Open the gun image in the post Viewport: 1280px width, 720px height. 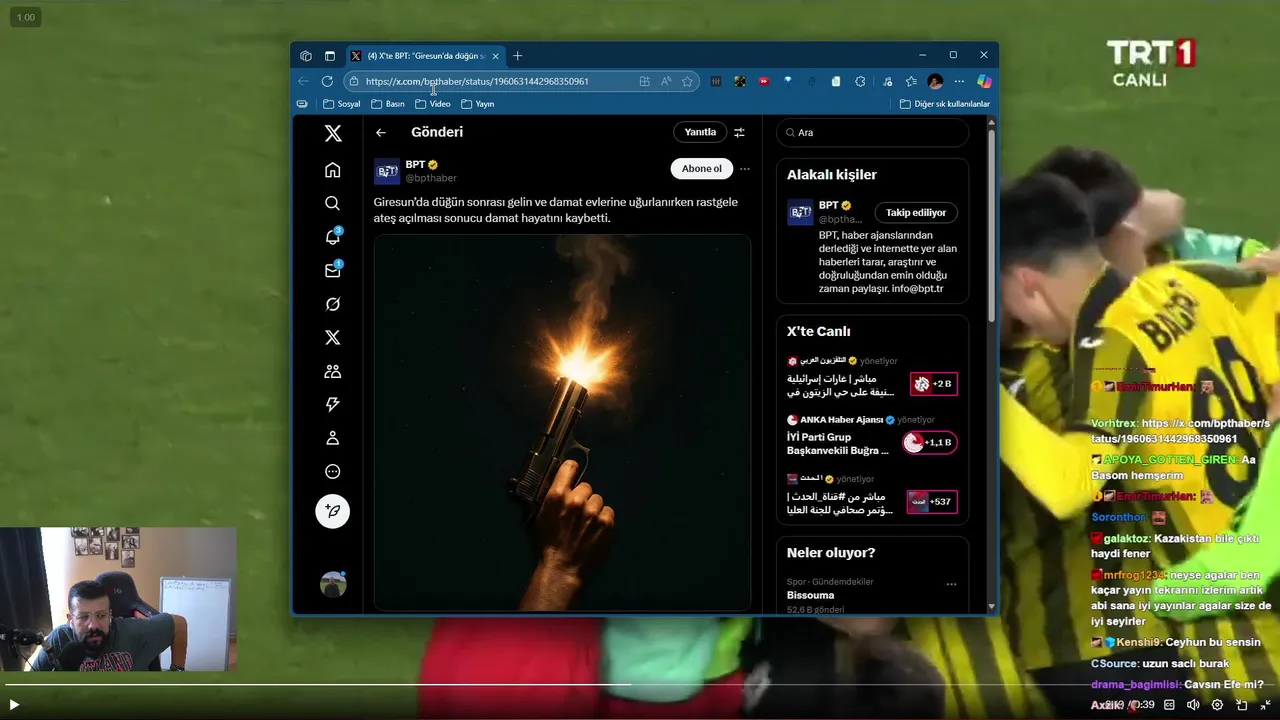pyautogui.click(x=562, y=422)
